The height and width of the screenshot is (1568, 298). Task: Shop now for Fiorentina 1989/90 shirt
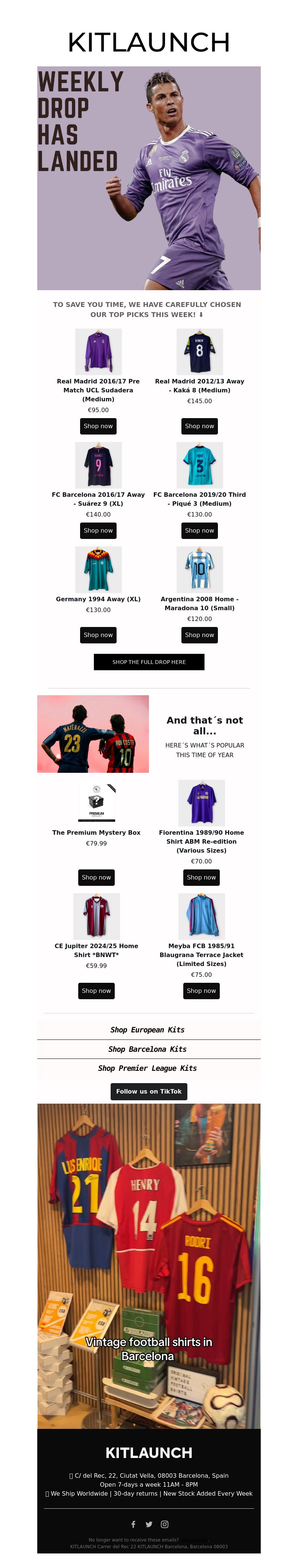click(x=201, y=877)
